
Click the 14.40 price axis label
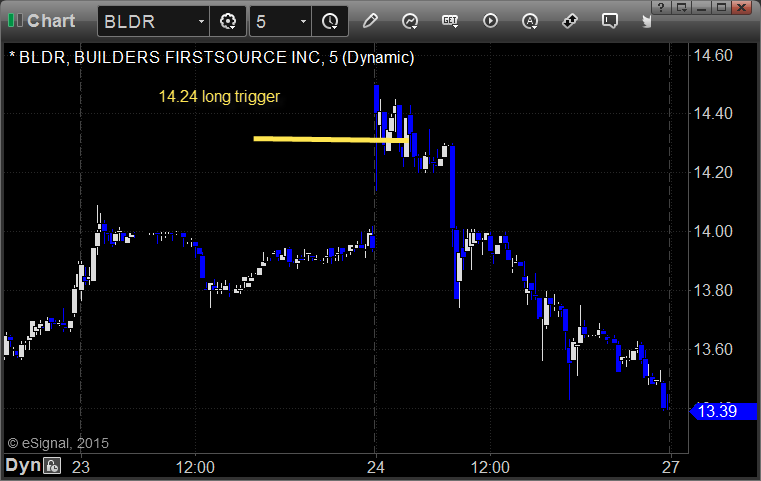click(x=713, y=114)
